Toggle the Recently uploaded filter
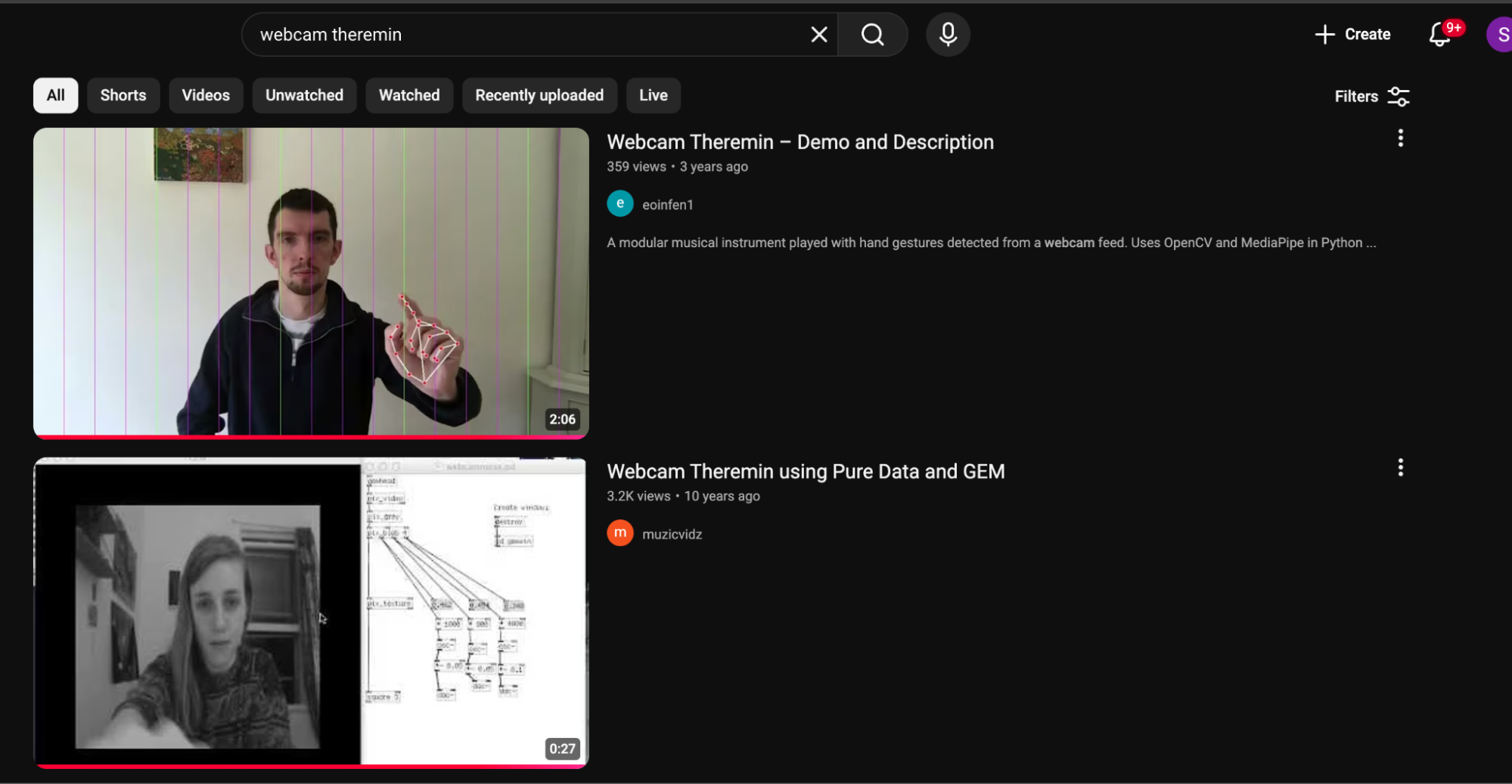Viewport: 1512px width, 784px height. pos(539,95)
